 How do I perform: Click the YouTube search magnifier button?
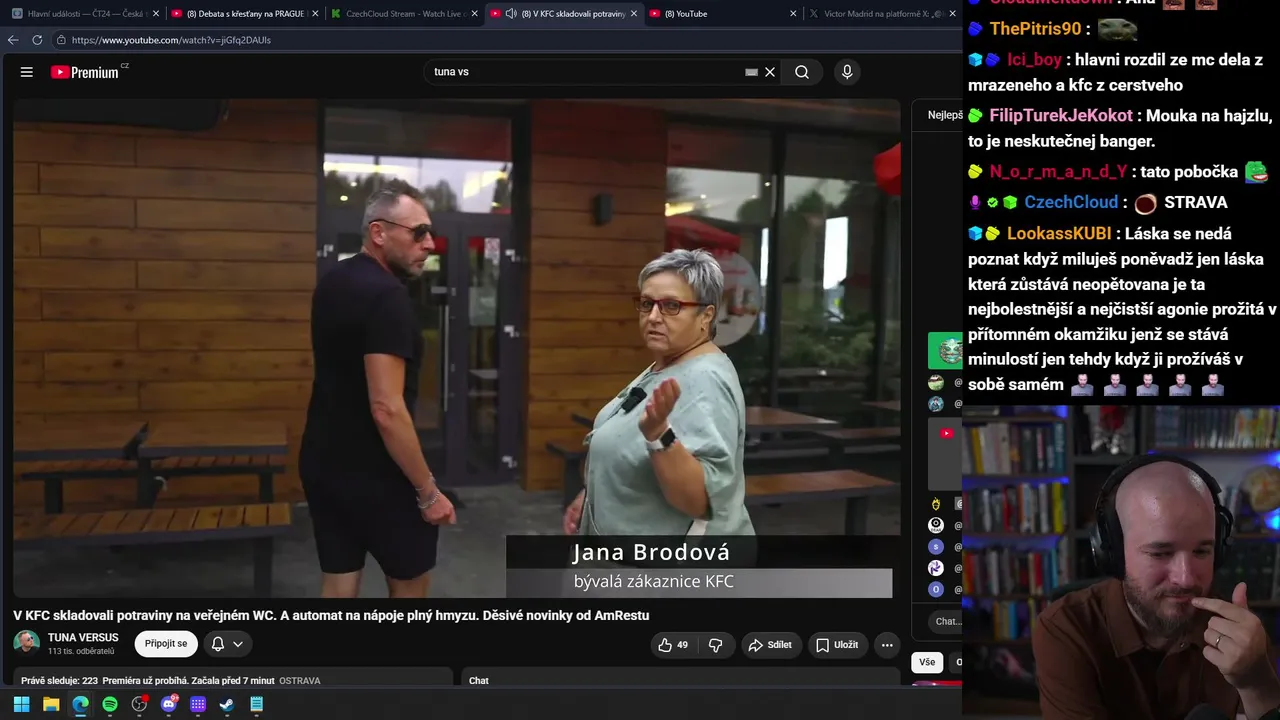[802, 72]
